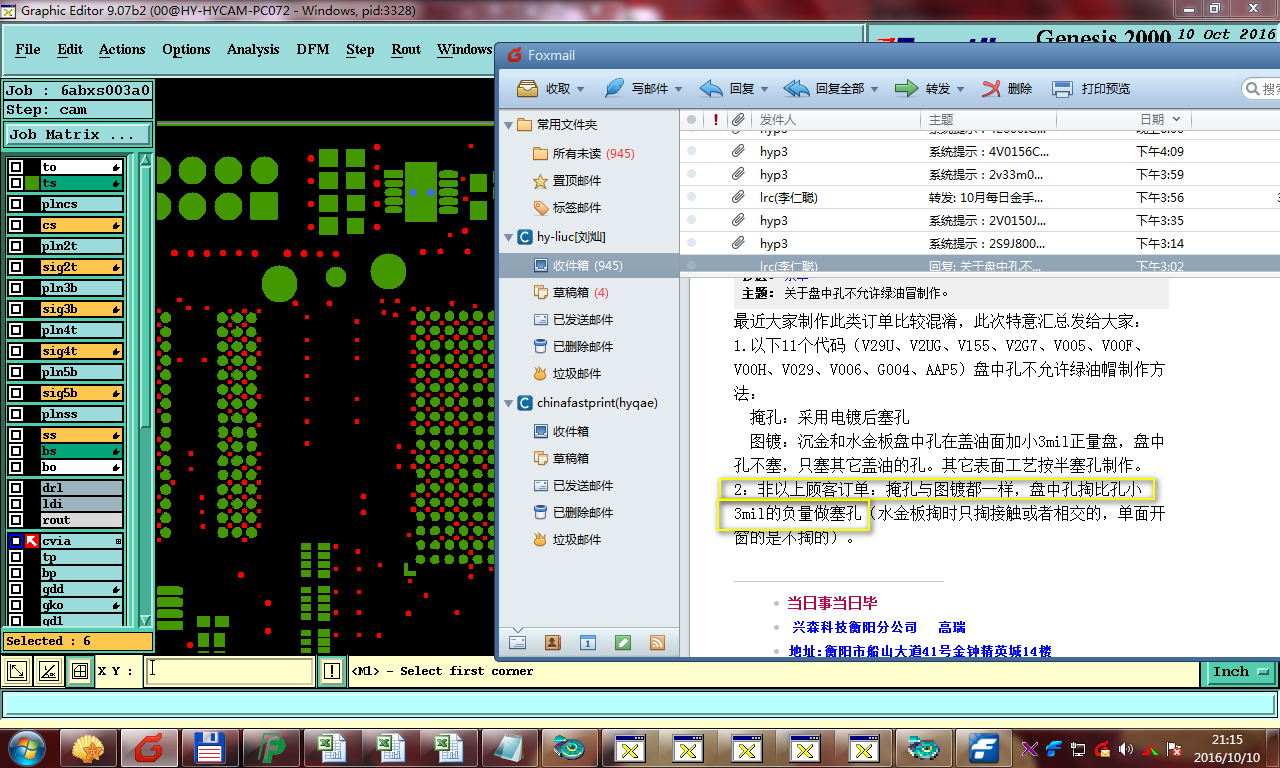Open the DFM menu
This screenshot has width=1280, height=768.
click(313, 49)
